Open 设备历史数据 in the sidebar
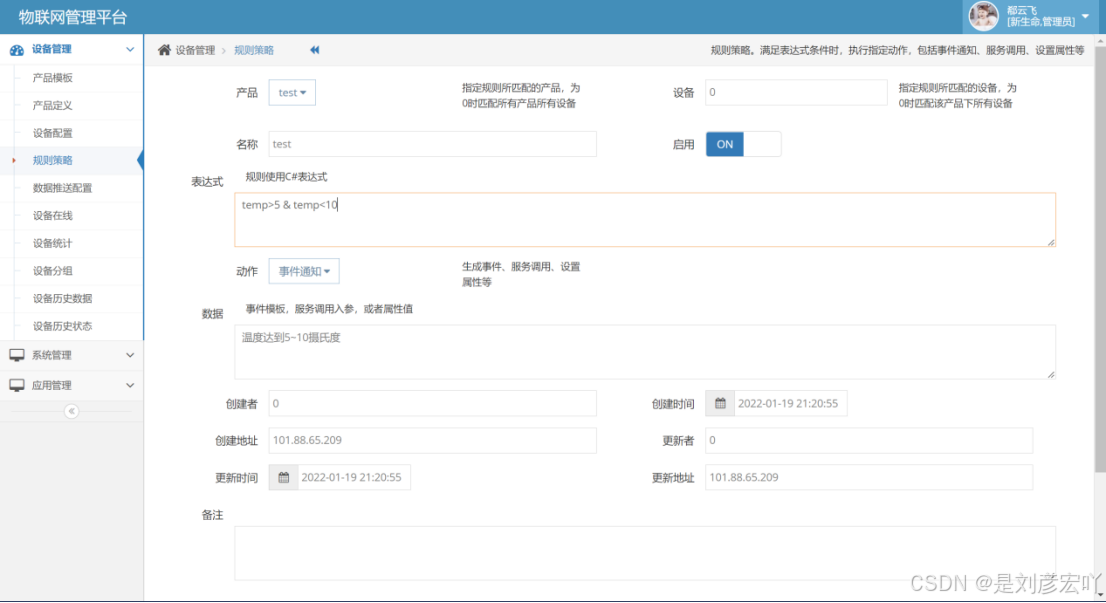 pos(63,298)
